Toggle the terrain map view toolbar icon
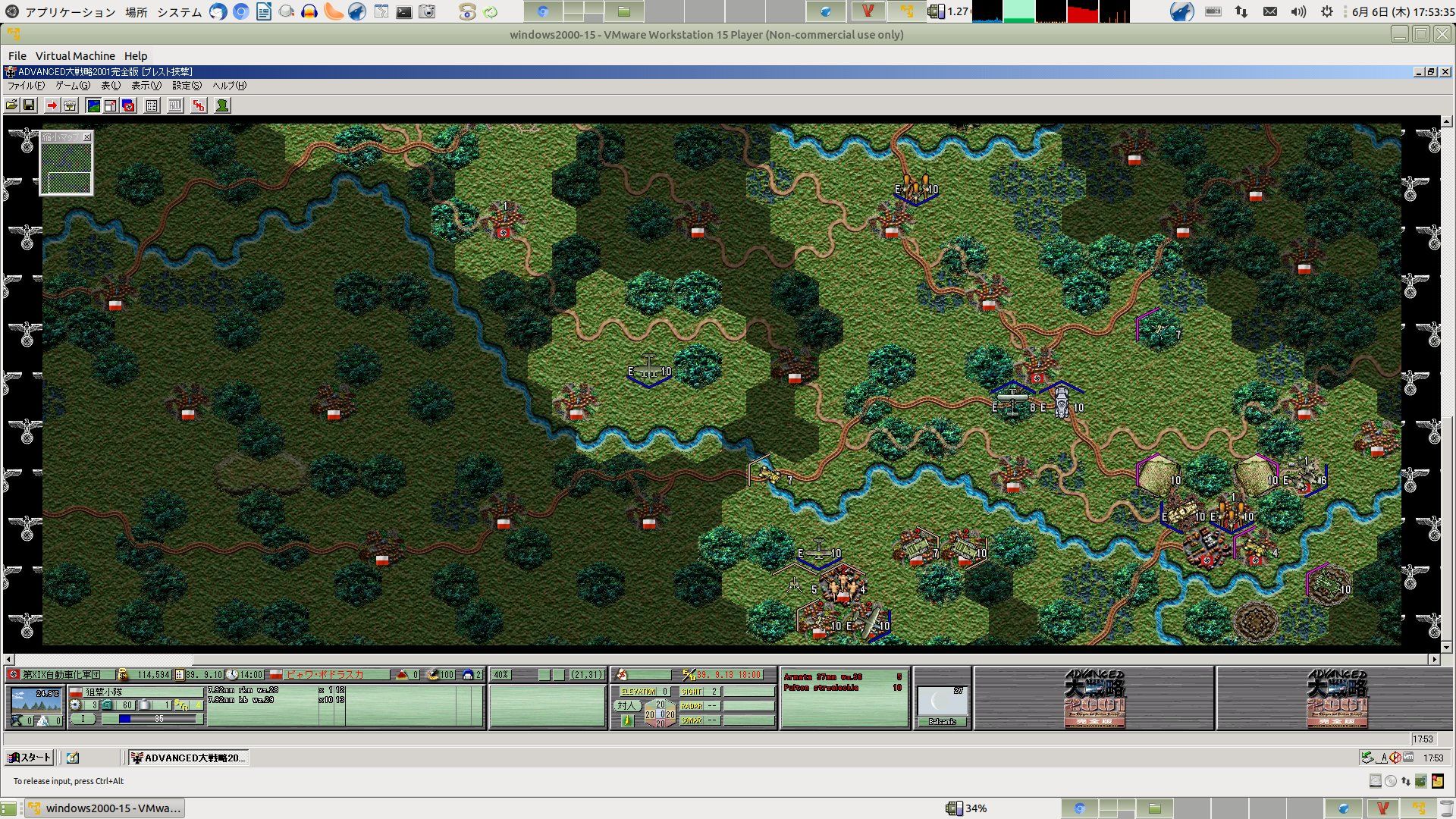1456x819 pixels. pyautogui.click(x=93, y=105)
